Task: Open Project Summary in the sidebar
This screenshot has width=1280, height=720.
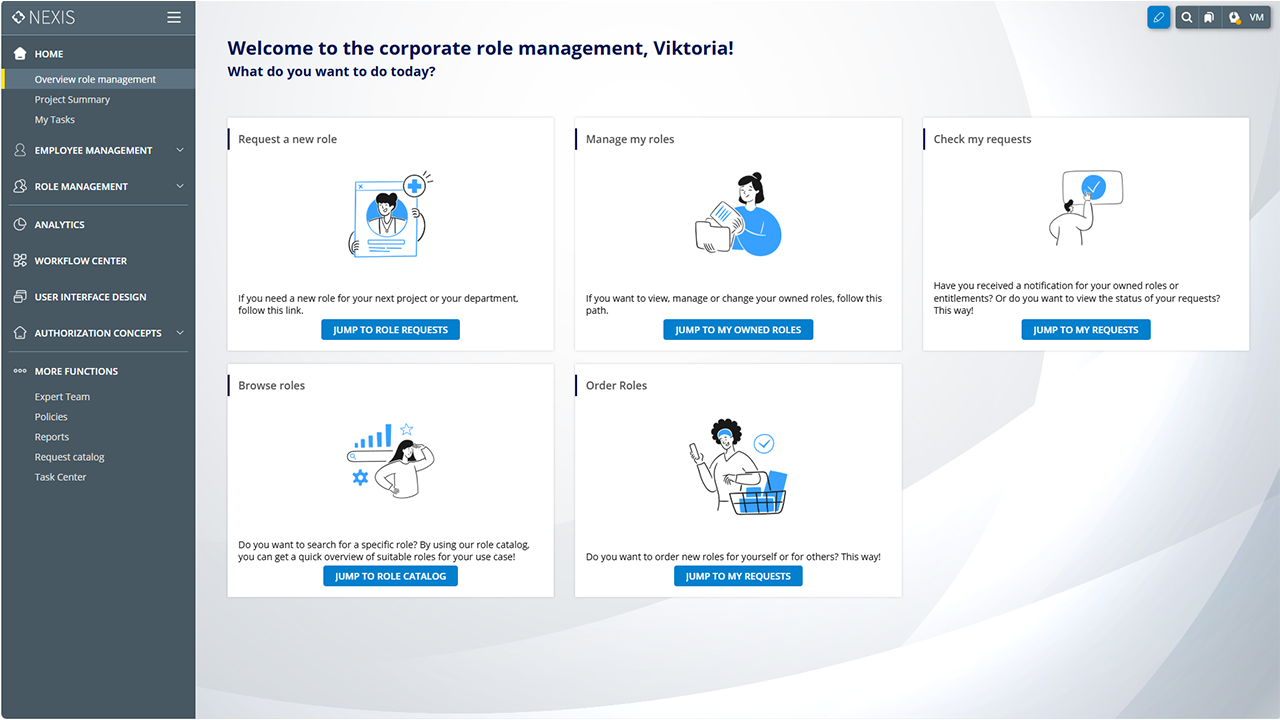Action: (72, 100)
